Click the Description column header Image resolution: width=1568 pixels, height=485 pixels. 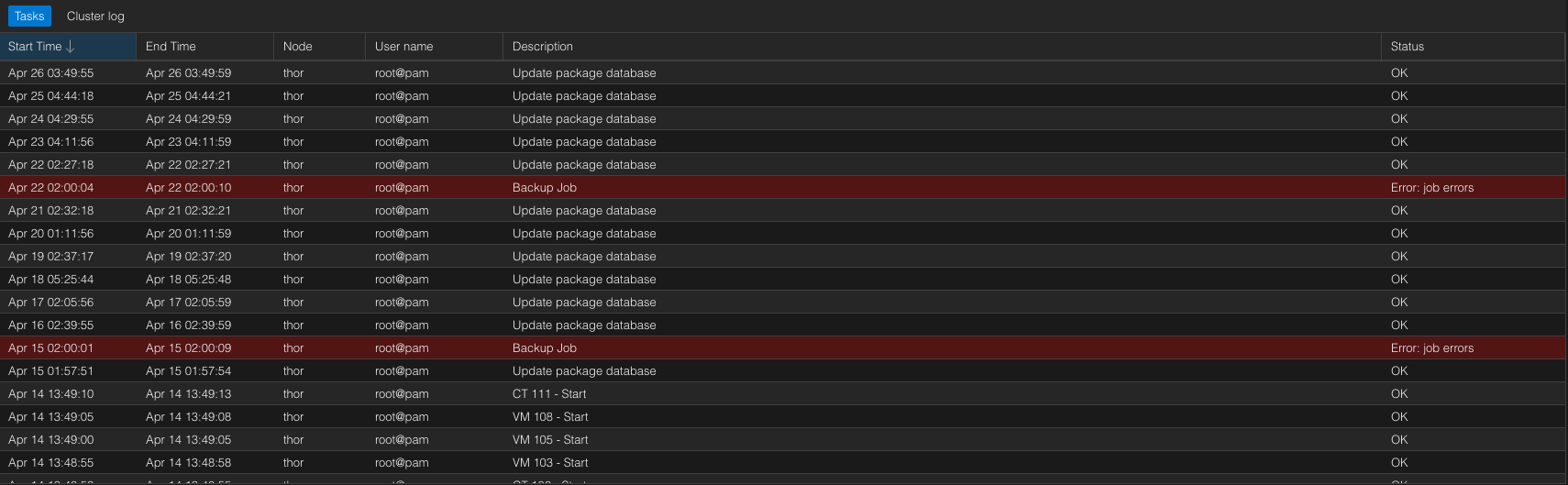pyautogui.click(x=542, y=47)
